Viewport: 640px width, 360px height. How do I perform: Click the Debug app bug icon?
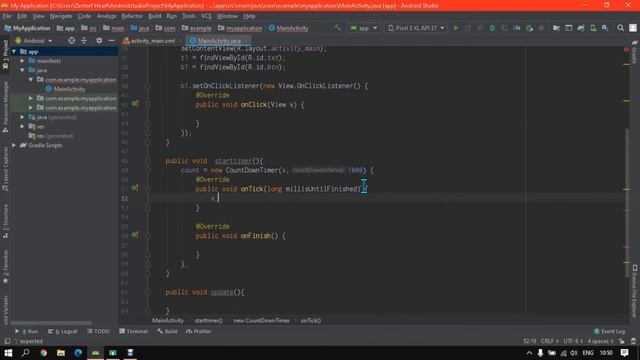[492, 28]
